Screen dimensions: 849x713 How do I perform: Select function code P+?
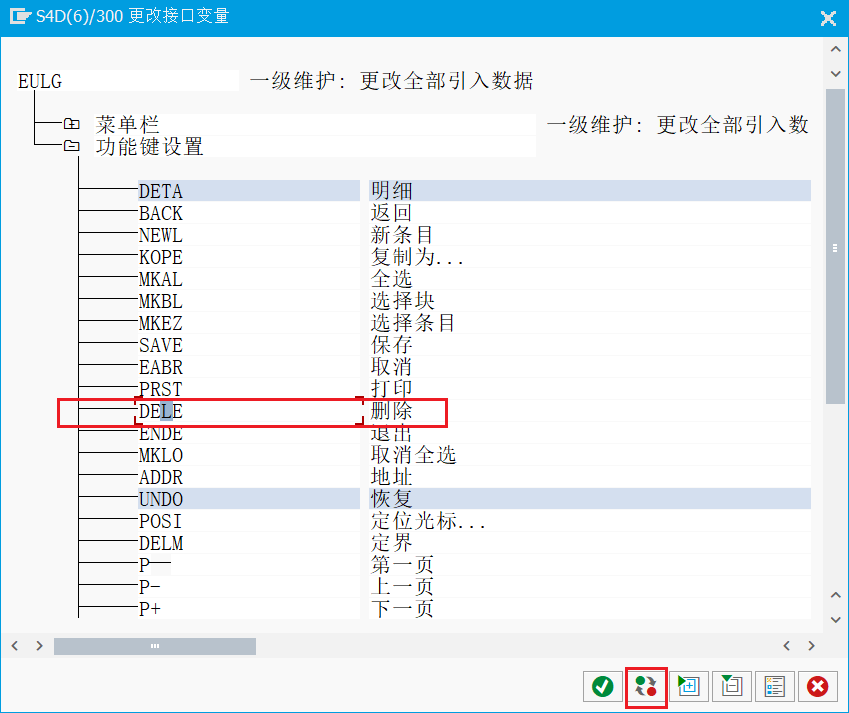[x=149, y=609]
